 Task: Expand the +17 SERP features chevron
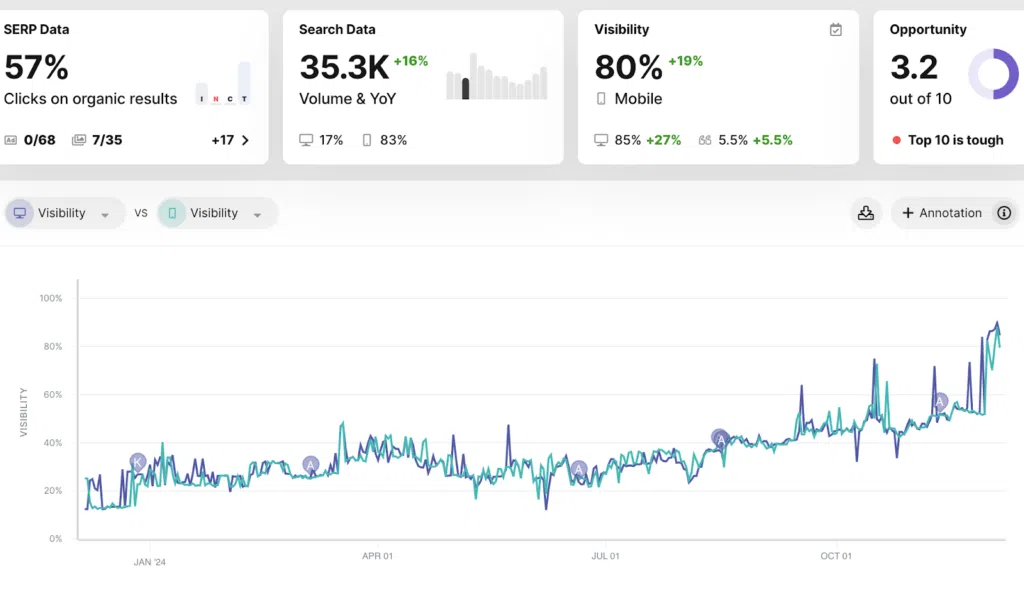[x=245, y=140]
